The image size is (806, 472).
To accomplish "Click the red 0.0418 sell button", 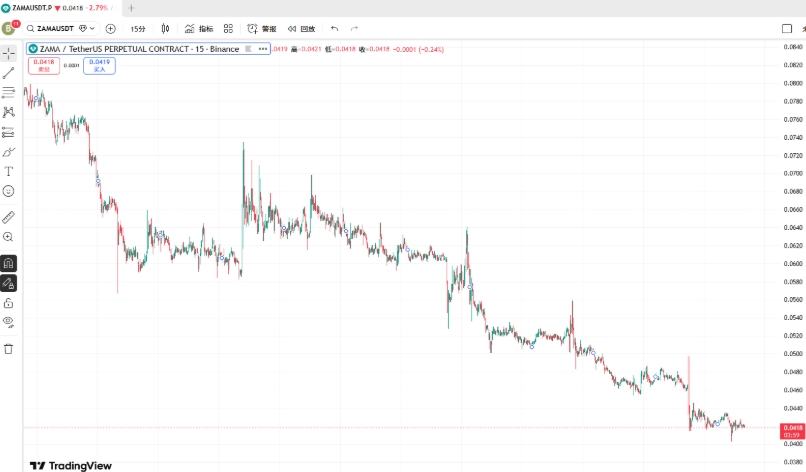I will pyautogui.click(x=43, y=66).
